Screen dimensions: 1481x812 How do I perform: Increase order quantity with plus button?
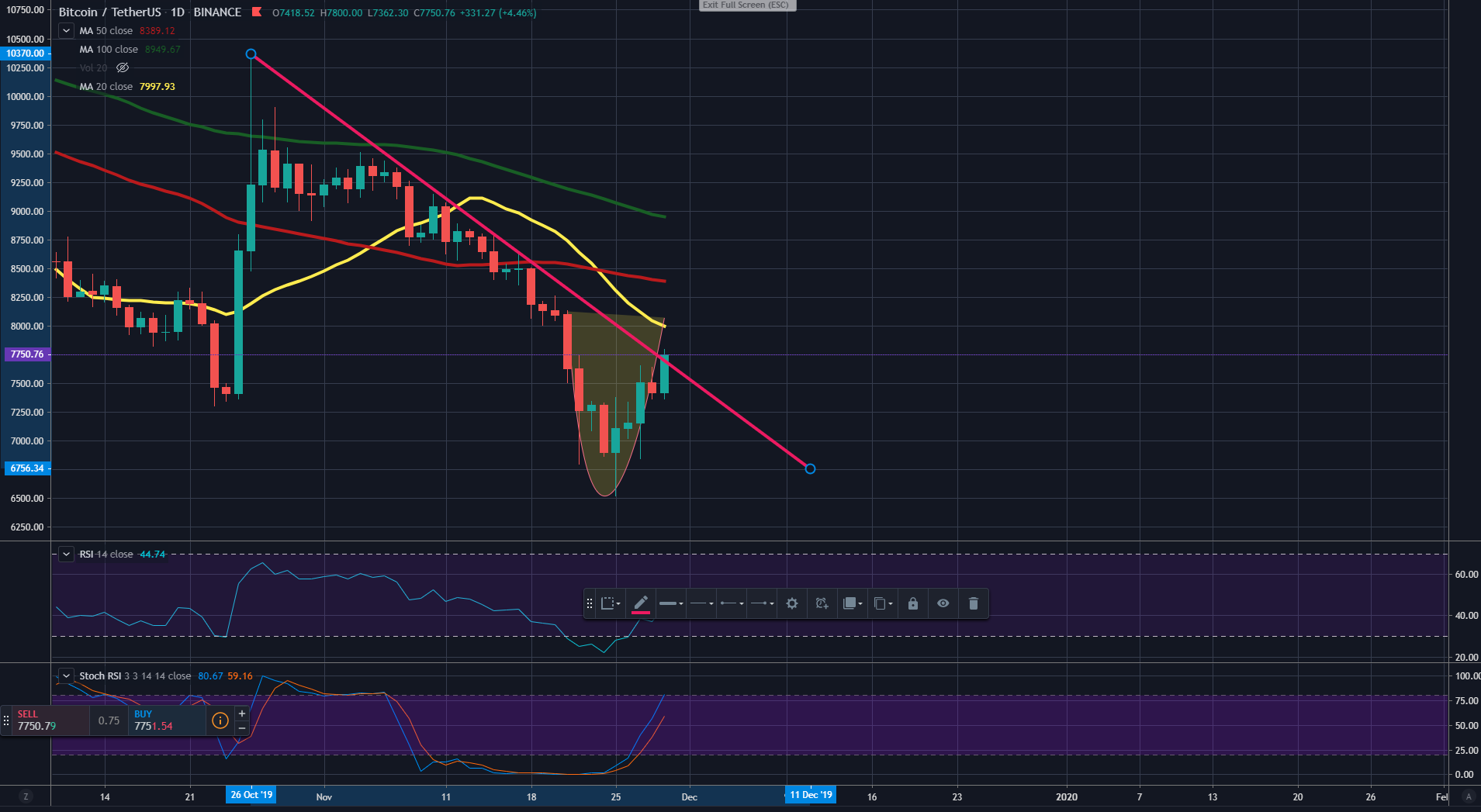(x=242, y=714)
